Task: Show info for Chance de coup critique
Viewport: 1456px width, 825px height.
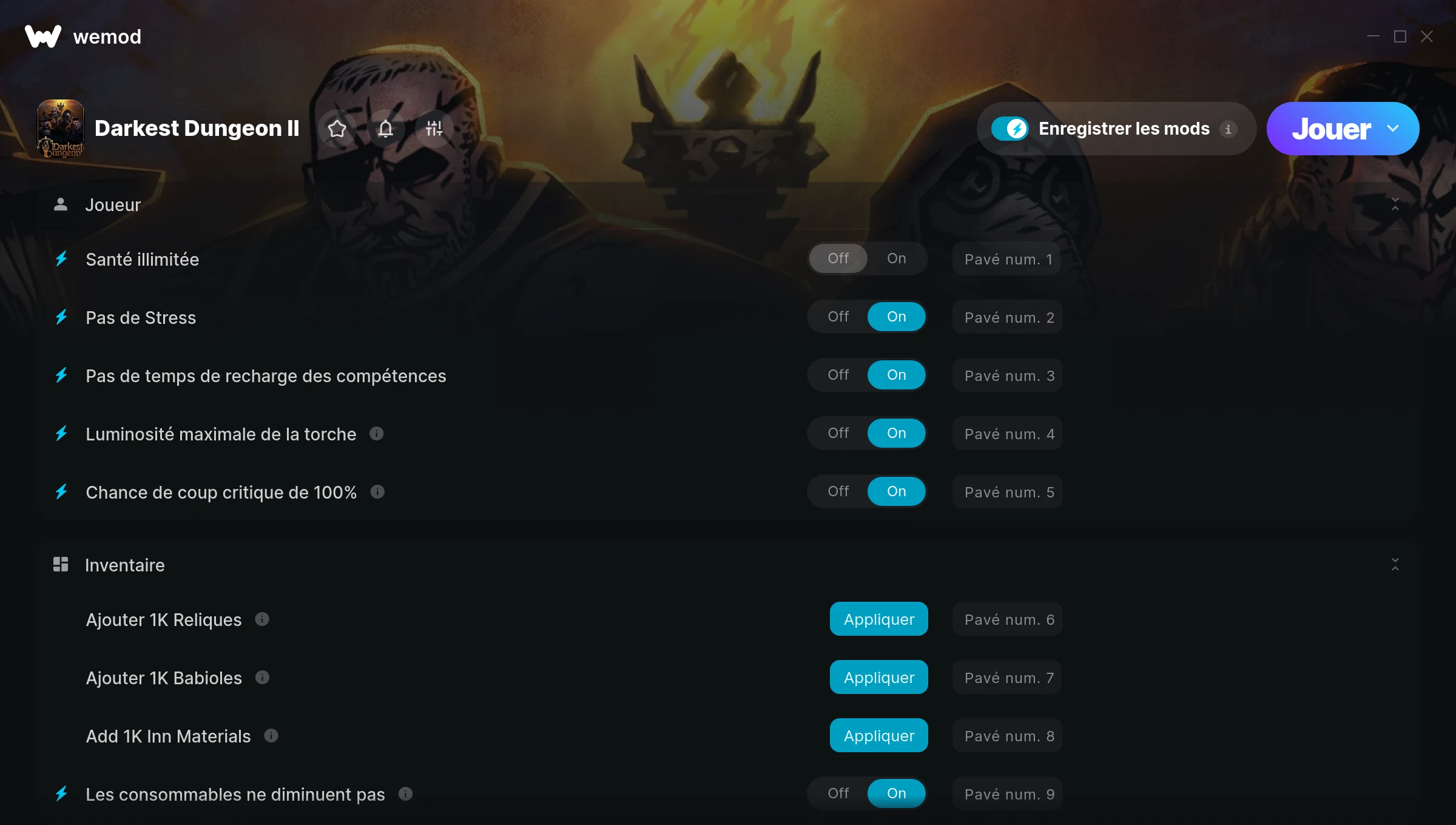Action: 377,492
